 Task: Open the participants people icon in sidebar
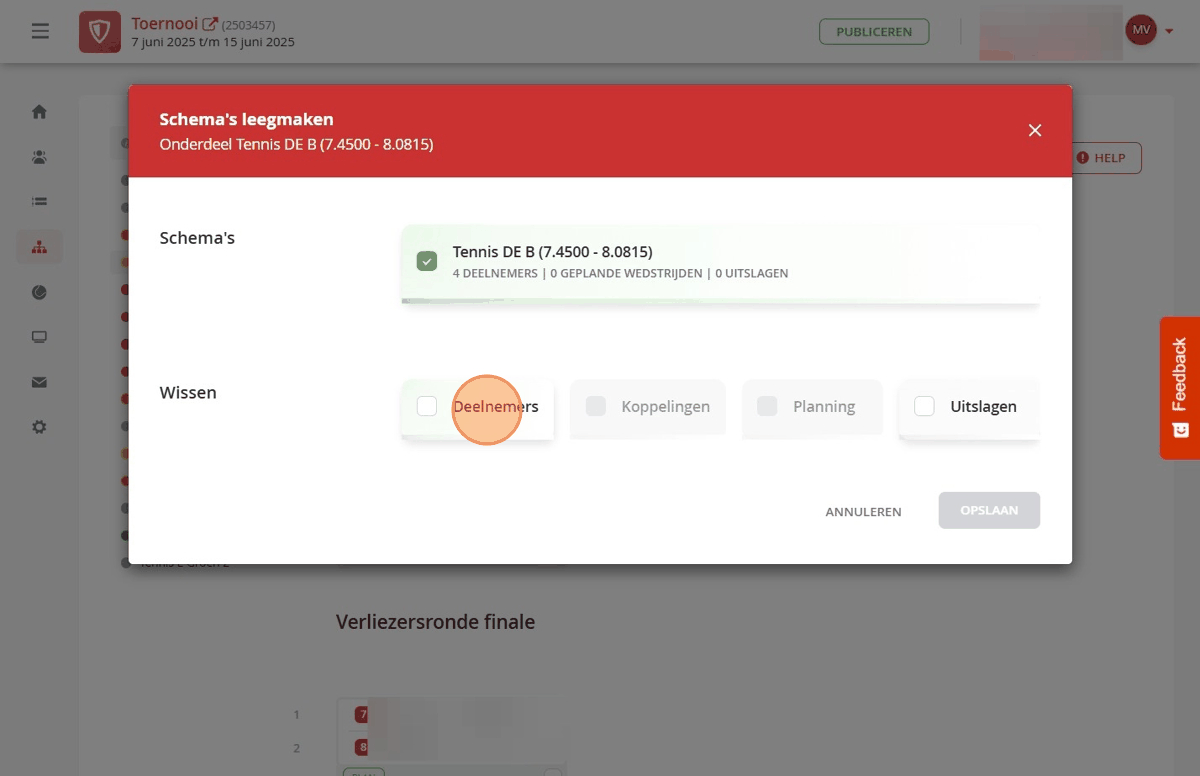[x=39, y=157]
